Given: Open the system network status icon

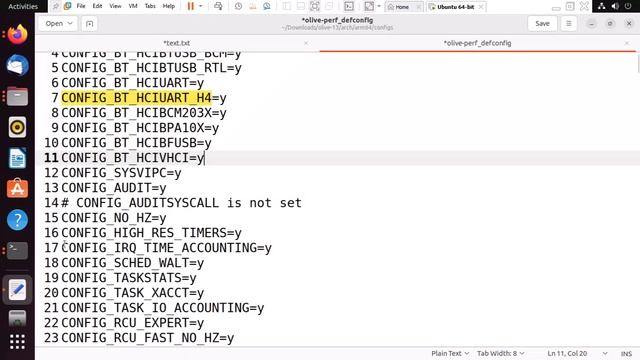Looking at the screenshot, I should [x=601, y=6].
